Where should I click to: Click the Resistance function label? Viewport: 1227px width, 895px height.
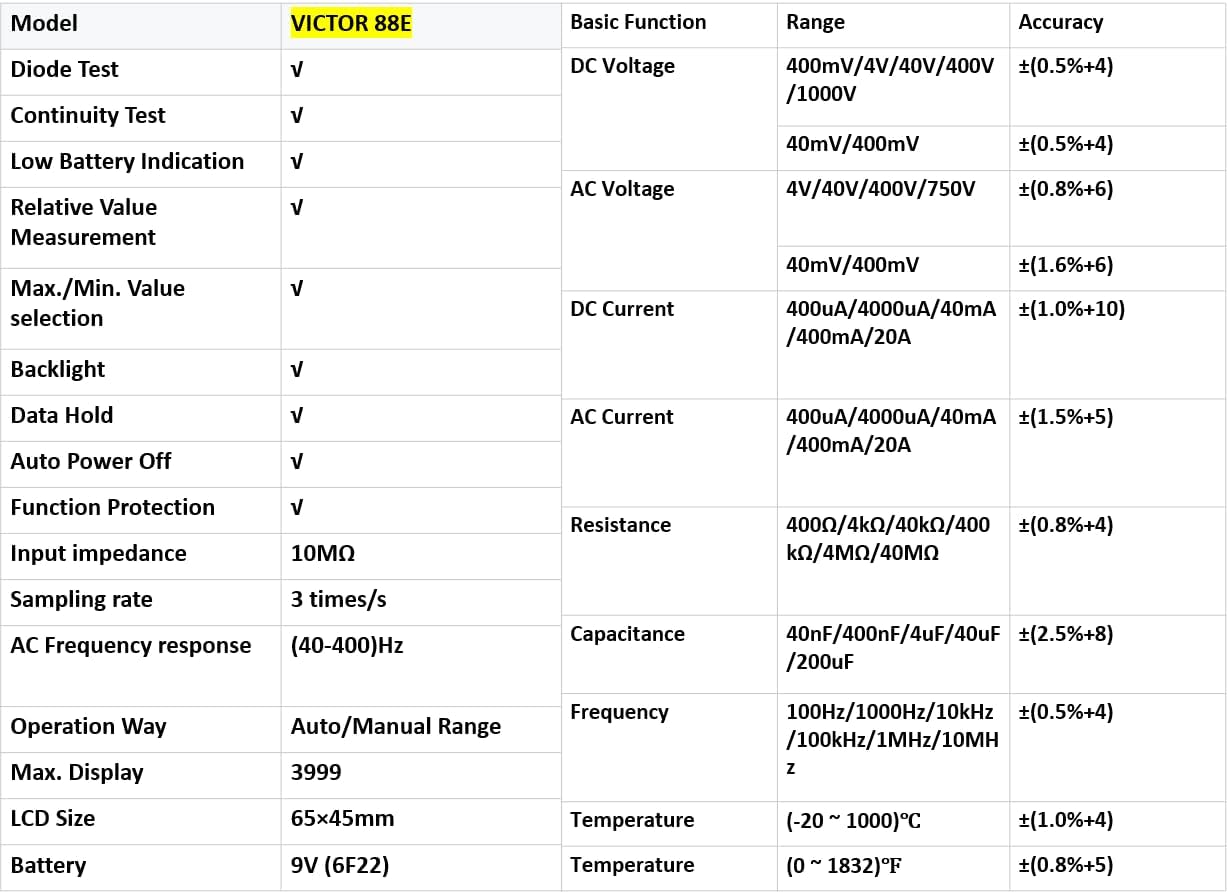click(x=621, y=526)
